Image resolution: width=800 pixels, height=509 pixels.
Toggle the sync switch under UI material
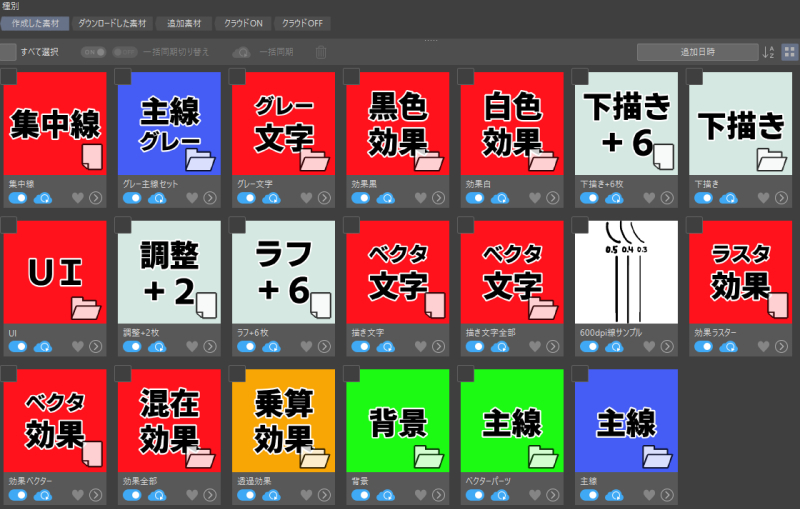(x=17, y=346)
